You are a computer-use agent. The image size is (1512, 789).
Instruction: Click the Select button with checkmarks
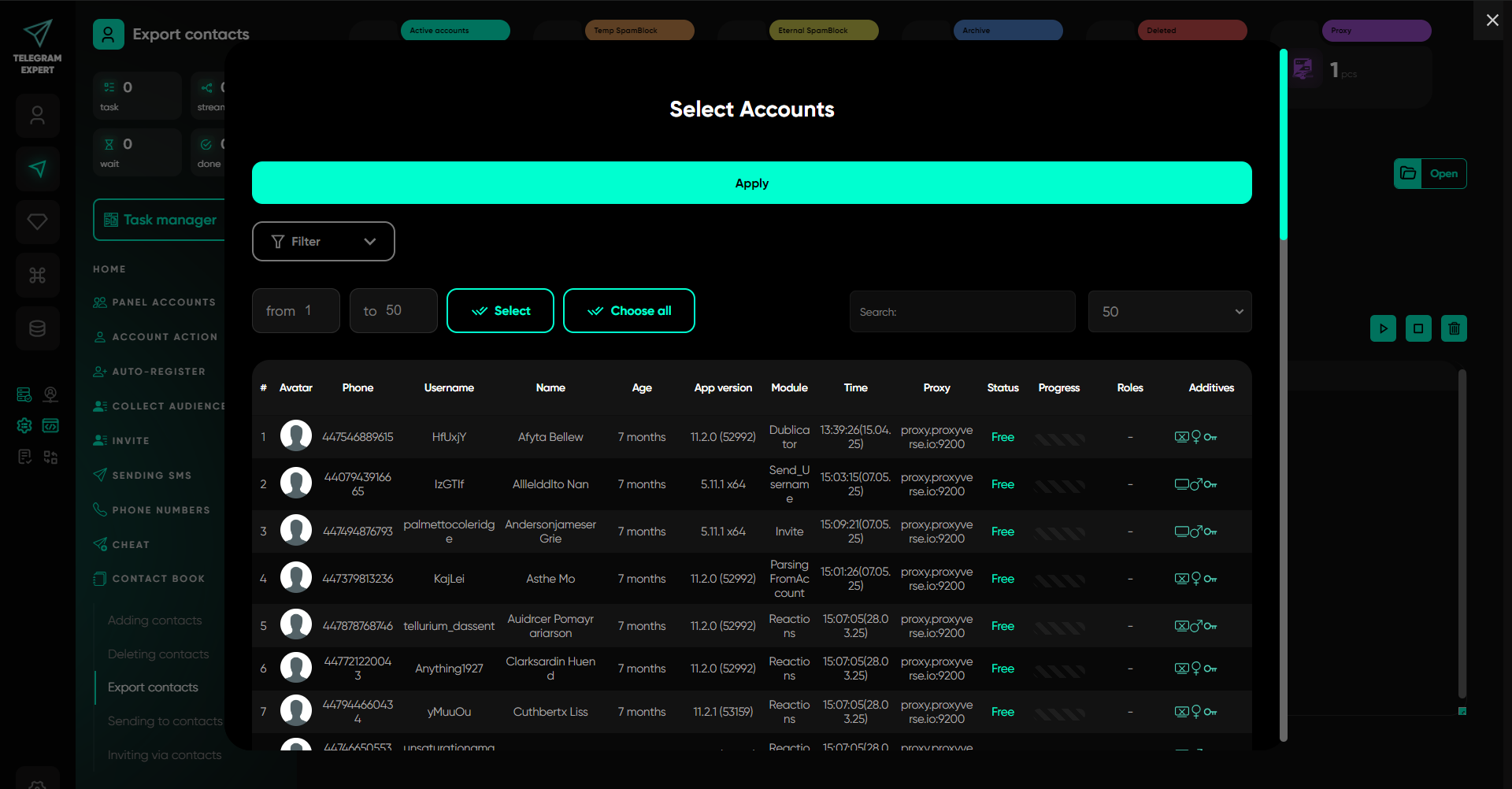(500, 311)
